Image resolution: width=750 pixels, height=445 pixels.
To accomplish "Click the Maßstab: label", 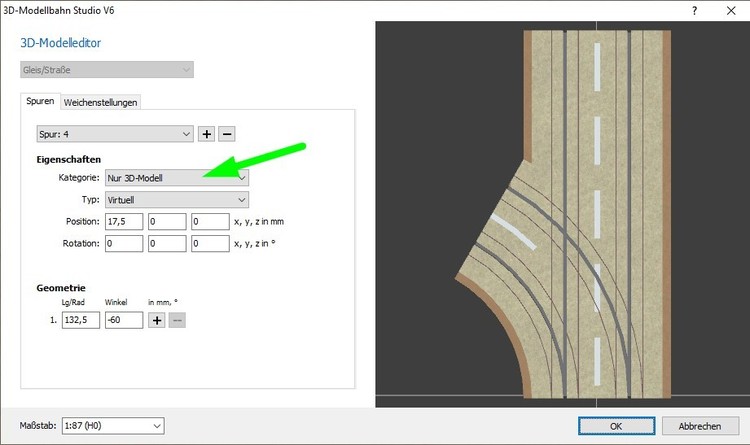I will tap(38, 425).
